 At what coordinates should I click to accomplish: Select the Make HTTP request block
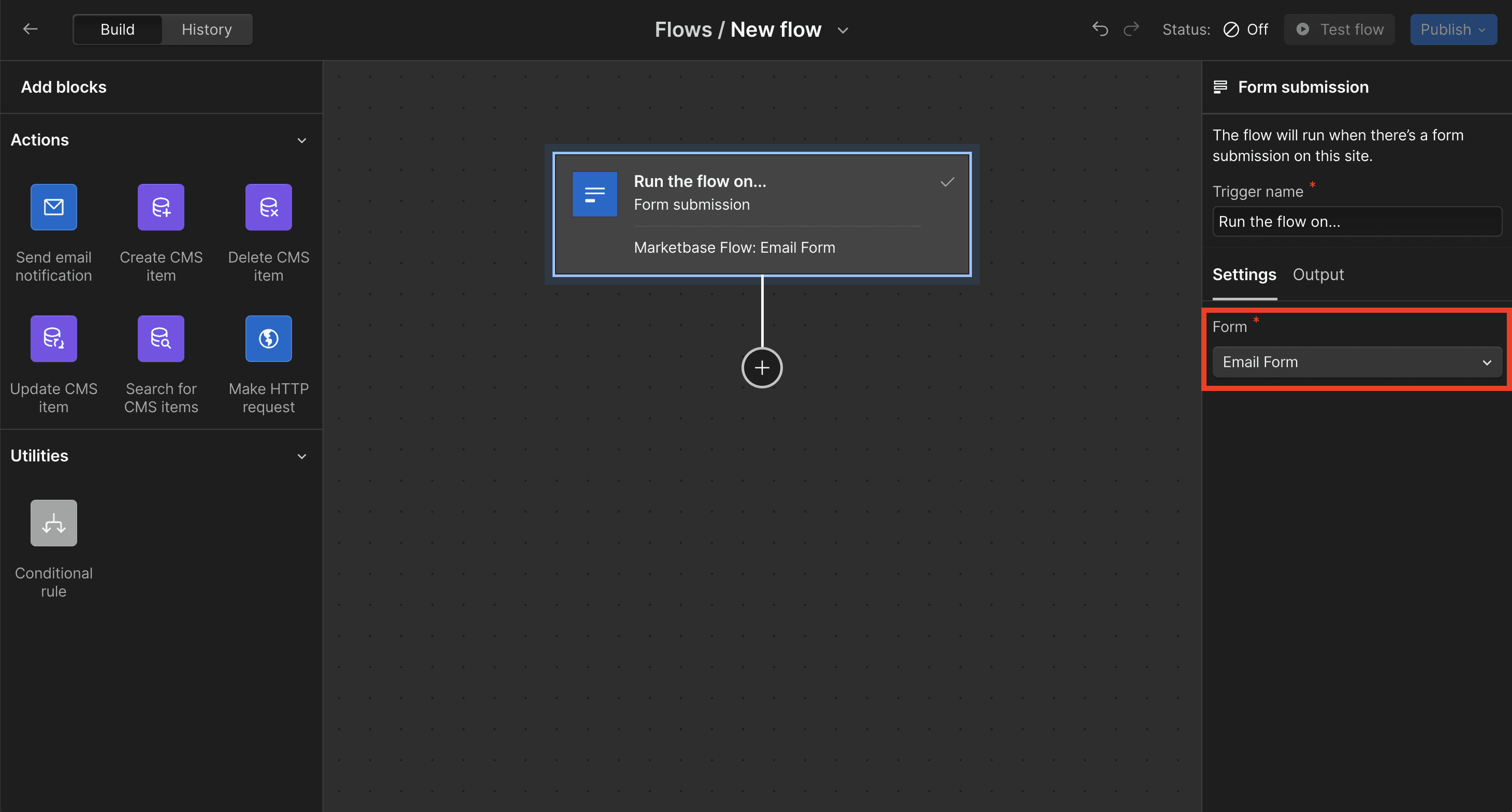pos(268,339)
